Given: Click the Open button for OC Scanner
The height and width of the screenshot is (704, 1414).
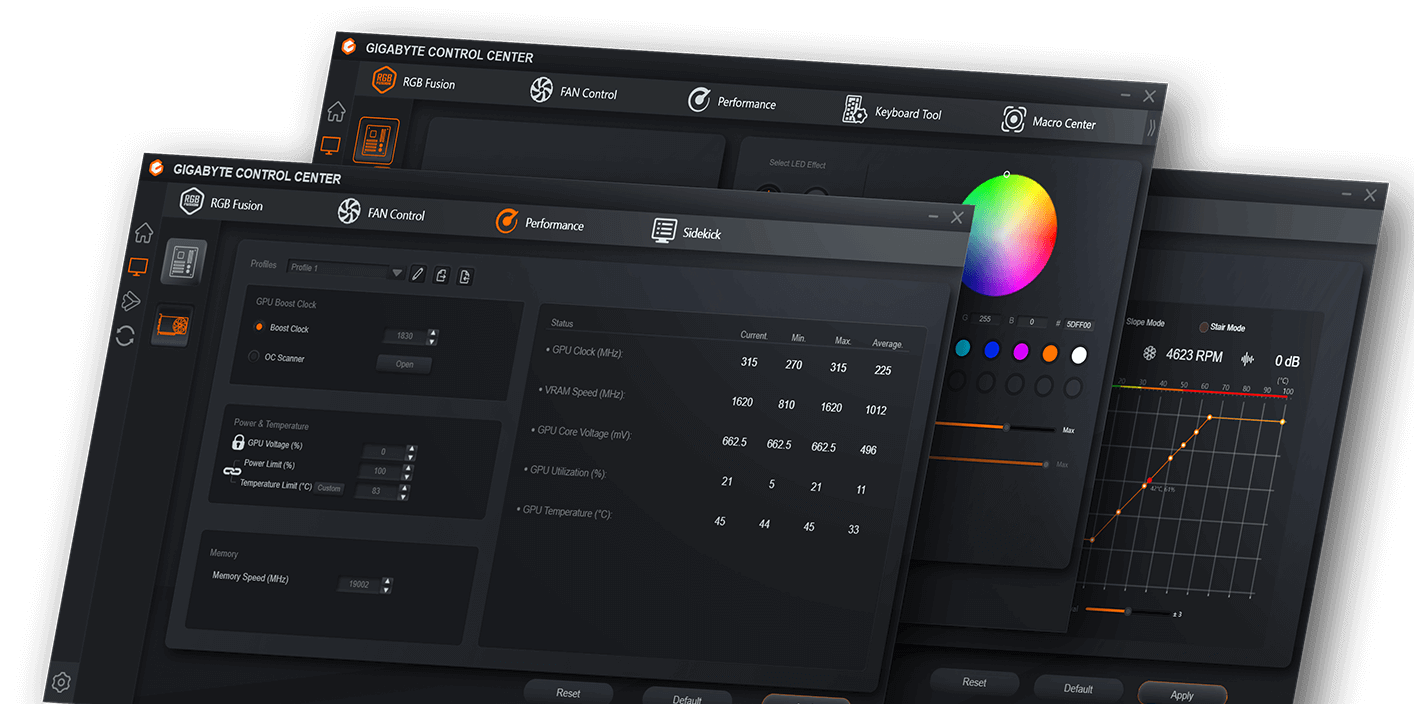Looking at the screenshot, I should tap(404, 364).
